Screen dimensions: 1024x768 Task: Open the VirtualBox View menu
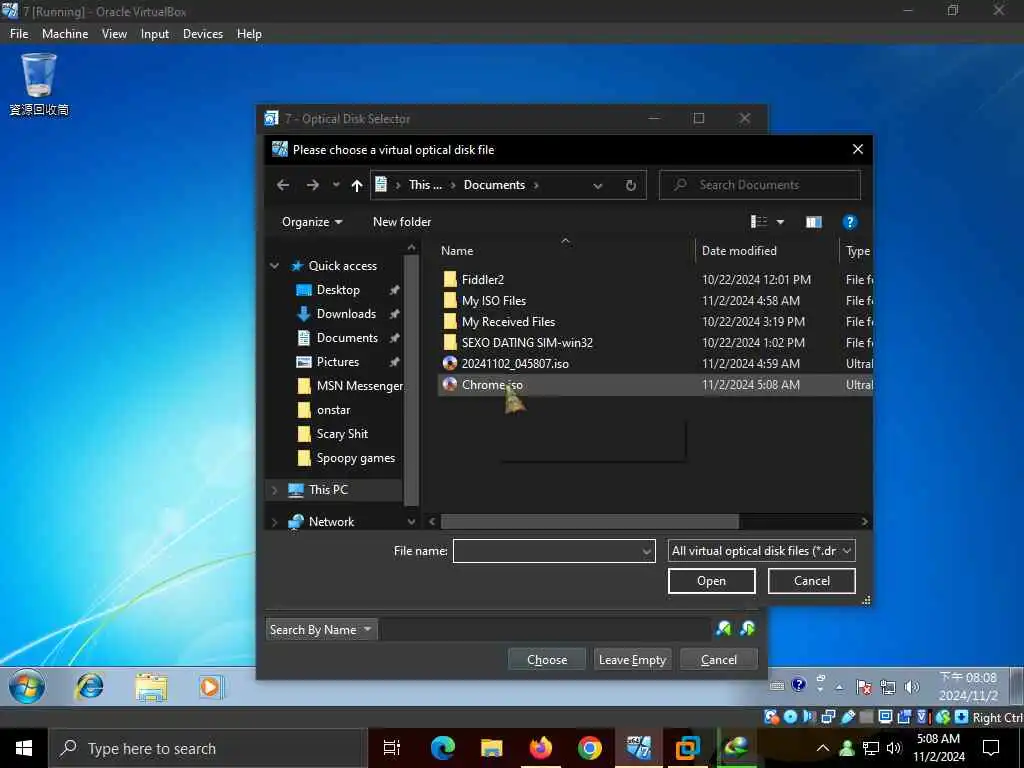pyautogui.click(x=114, y=34)
